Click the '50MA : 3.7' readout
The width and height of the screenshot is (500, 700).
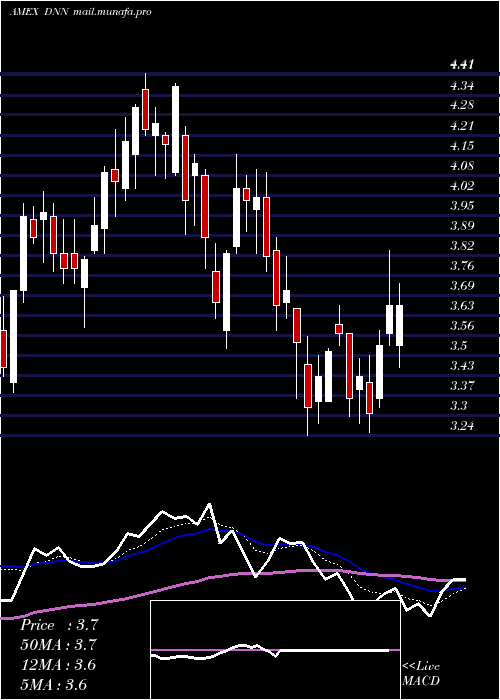(58, 645)
